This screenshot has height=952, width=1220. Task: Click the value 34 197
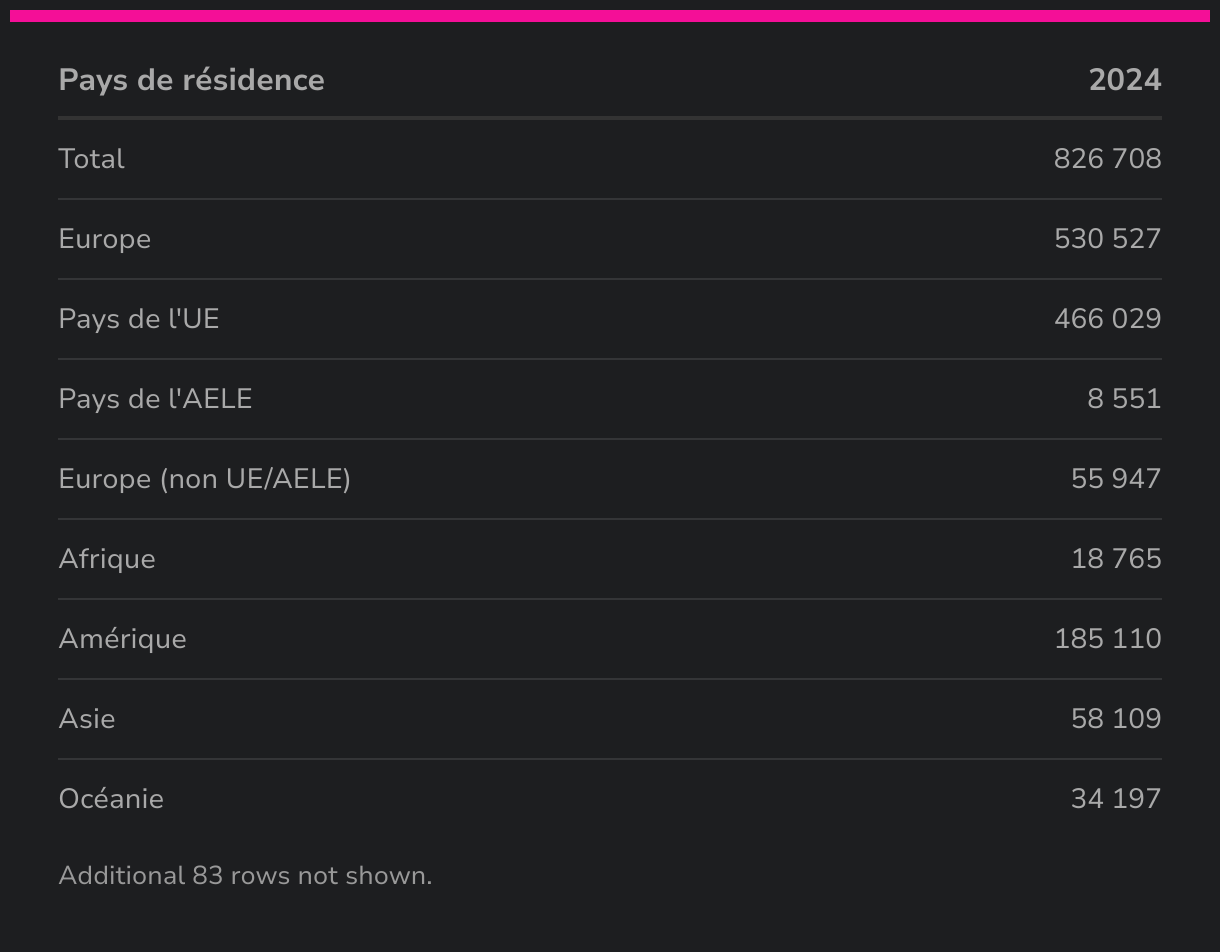tap(1115, 799)
